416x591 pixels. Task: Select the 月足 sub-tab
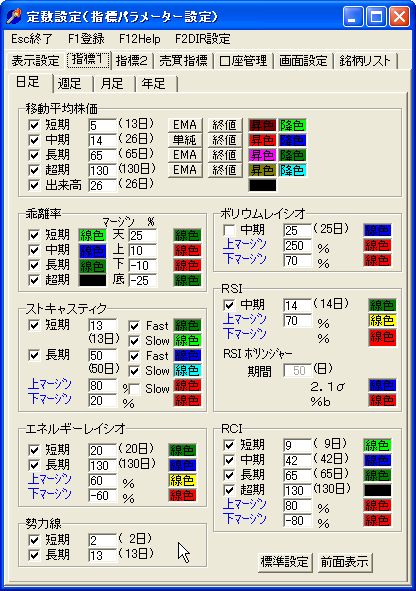[x=112, y=83]
